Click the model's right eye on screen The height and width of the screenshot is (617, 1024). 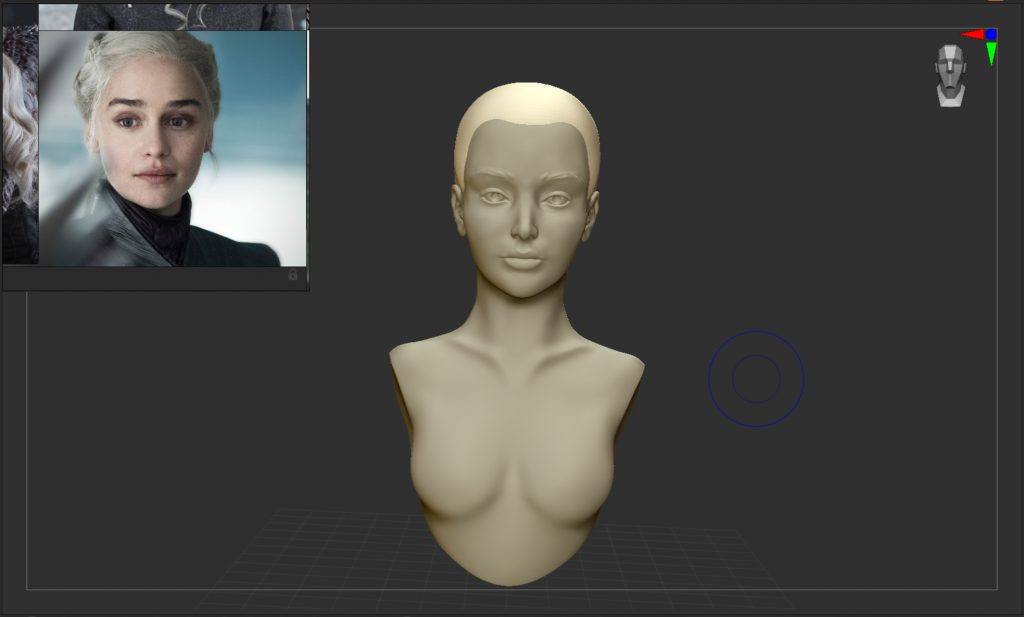557,199
